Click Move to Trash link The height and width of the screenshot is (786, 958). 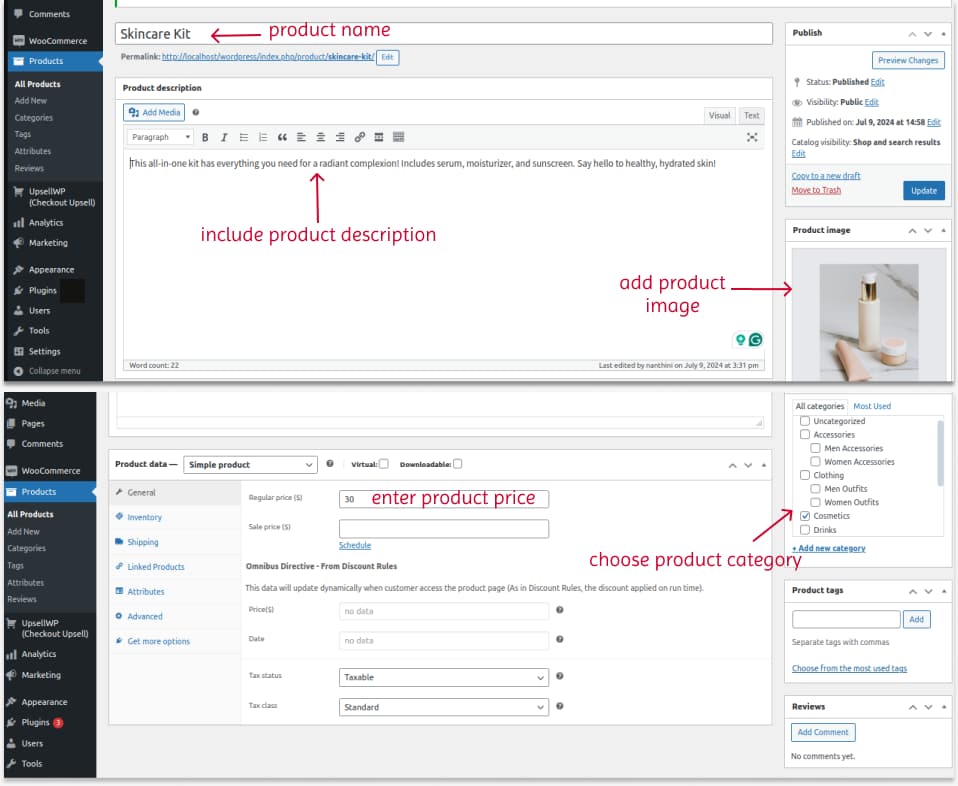[x=816, y=190]
